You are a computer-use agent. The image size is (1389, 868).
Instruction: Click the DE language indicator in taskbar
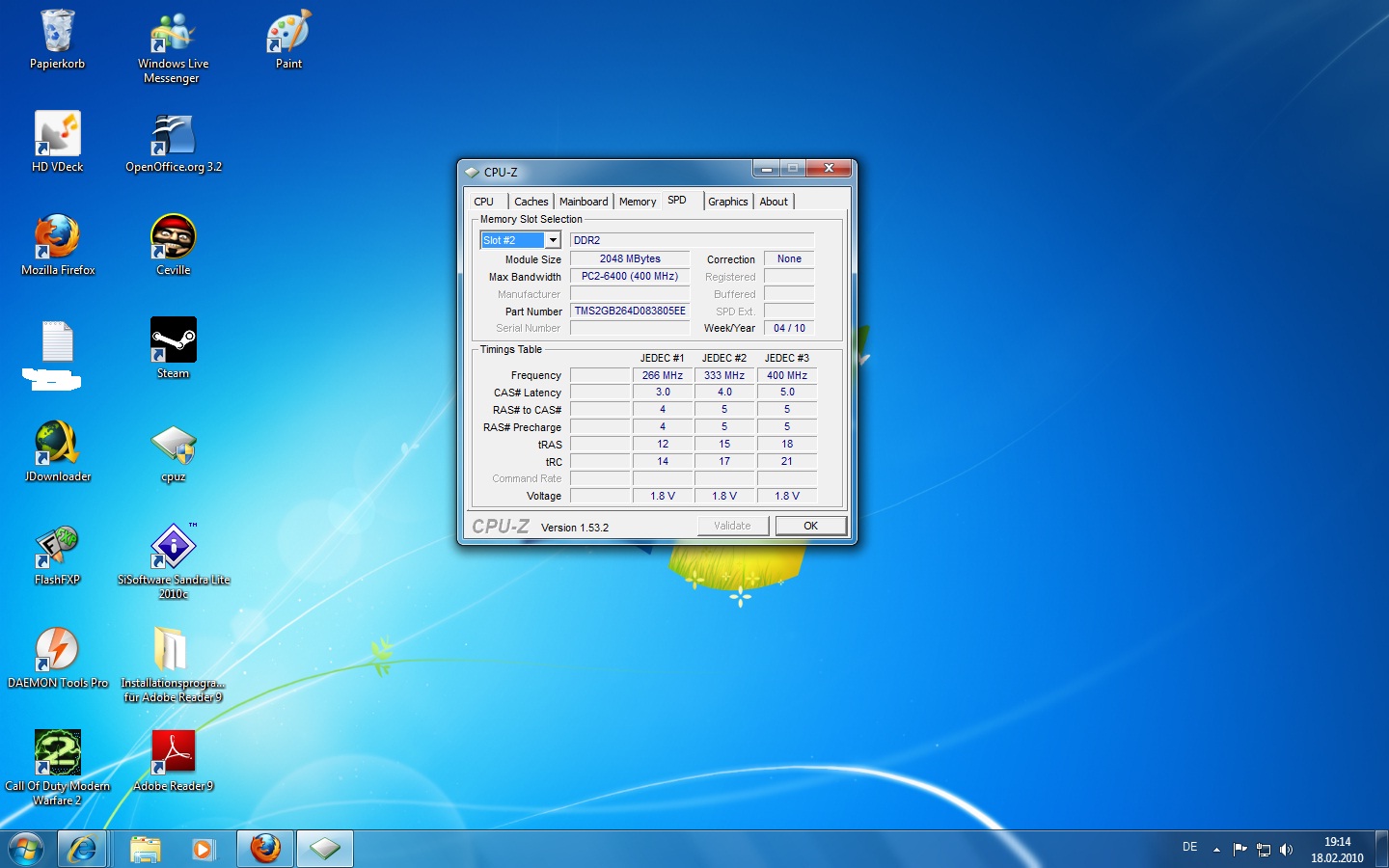coord(1190,847)
